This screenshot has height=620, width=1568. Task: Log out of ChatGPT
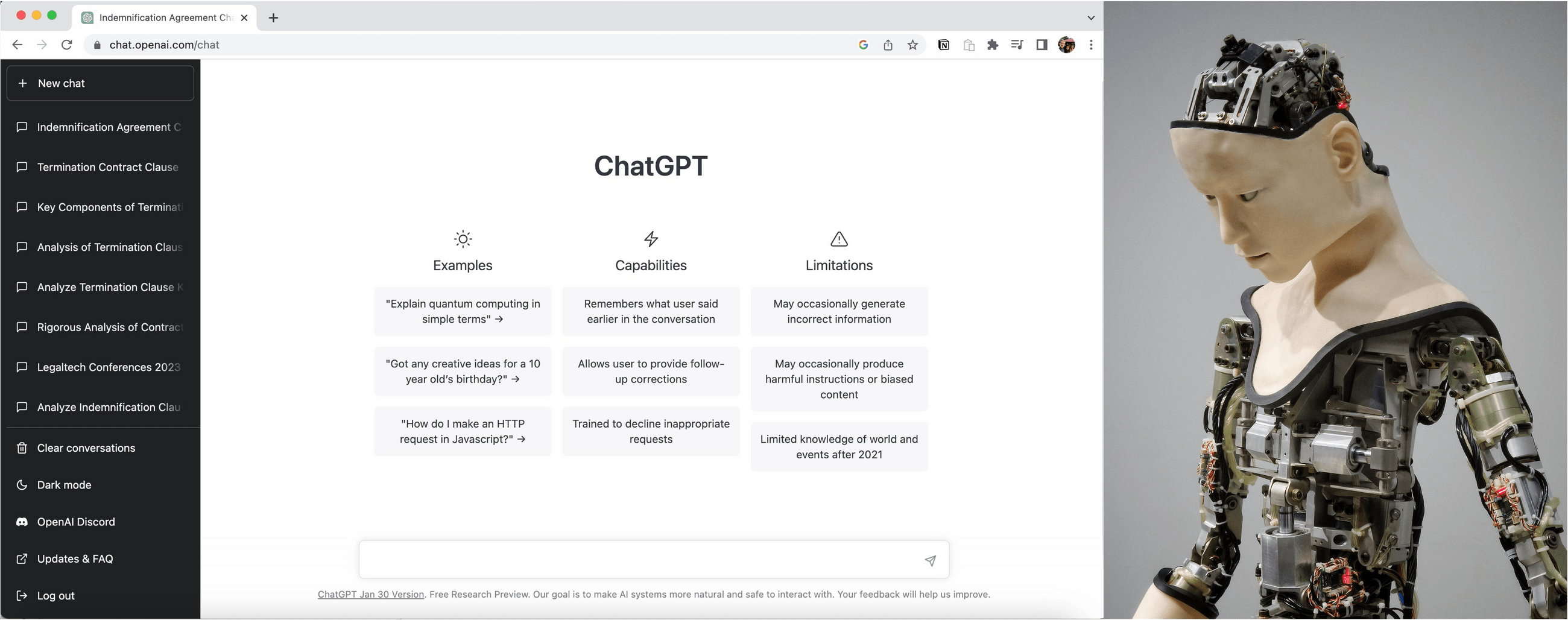pyautogui.click(x=55, y=595)
